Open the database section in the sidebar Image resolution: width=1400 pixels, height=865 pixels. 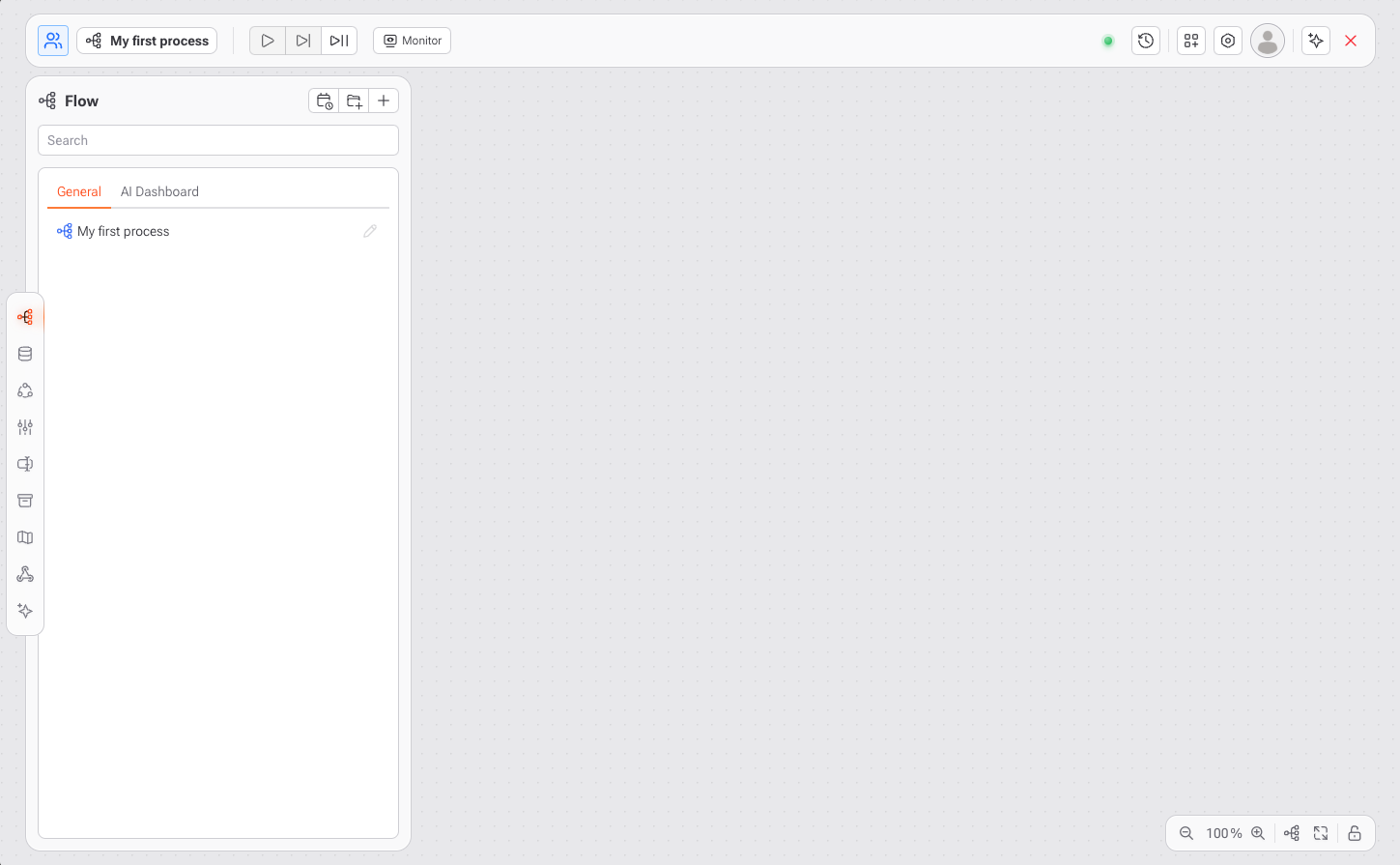[25, 354]
